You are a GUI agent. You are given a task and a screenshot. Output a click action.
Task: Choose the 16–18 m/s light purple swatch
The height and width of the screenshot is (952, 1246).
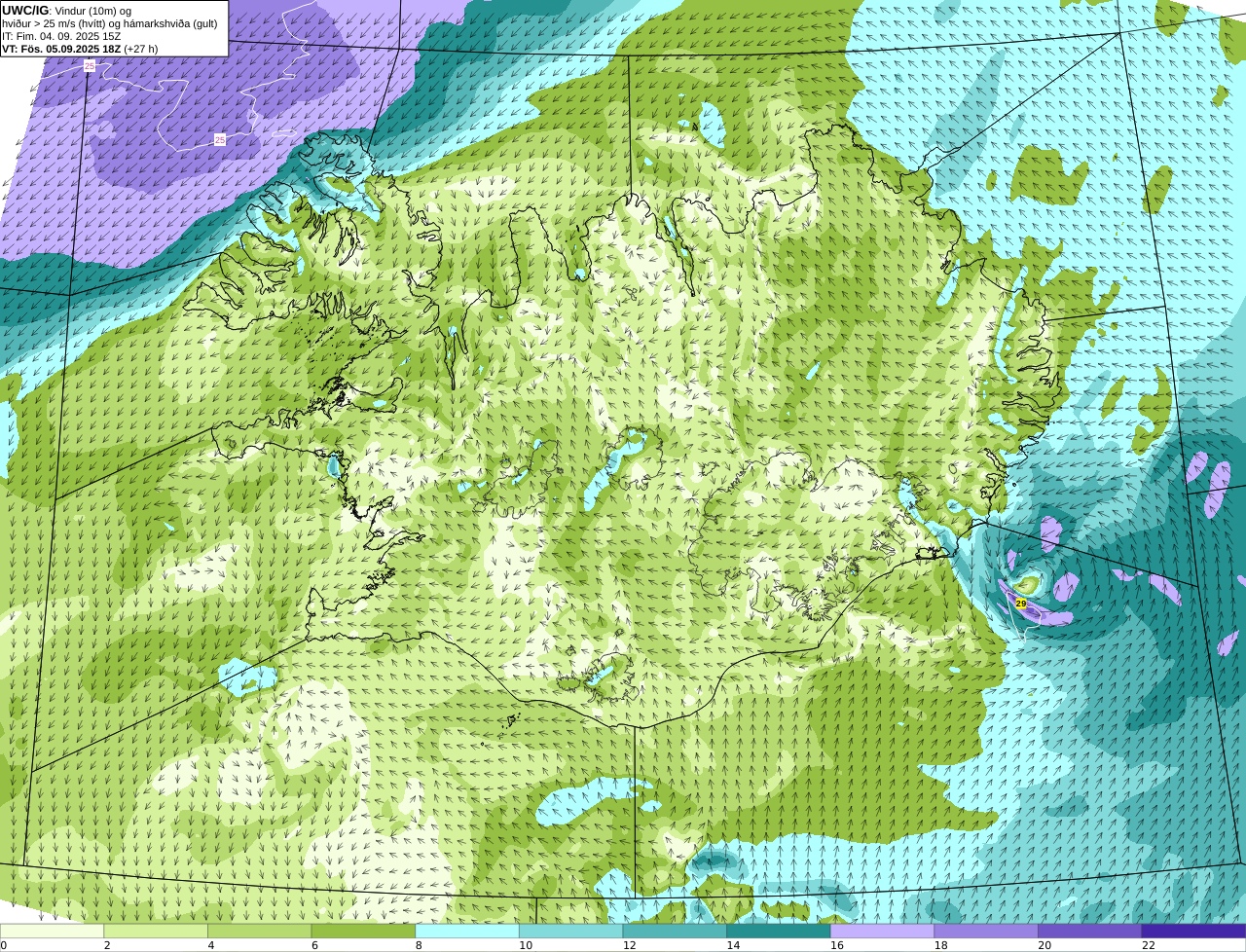(883, 931)
